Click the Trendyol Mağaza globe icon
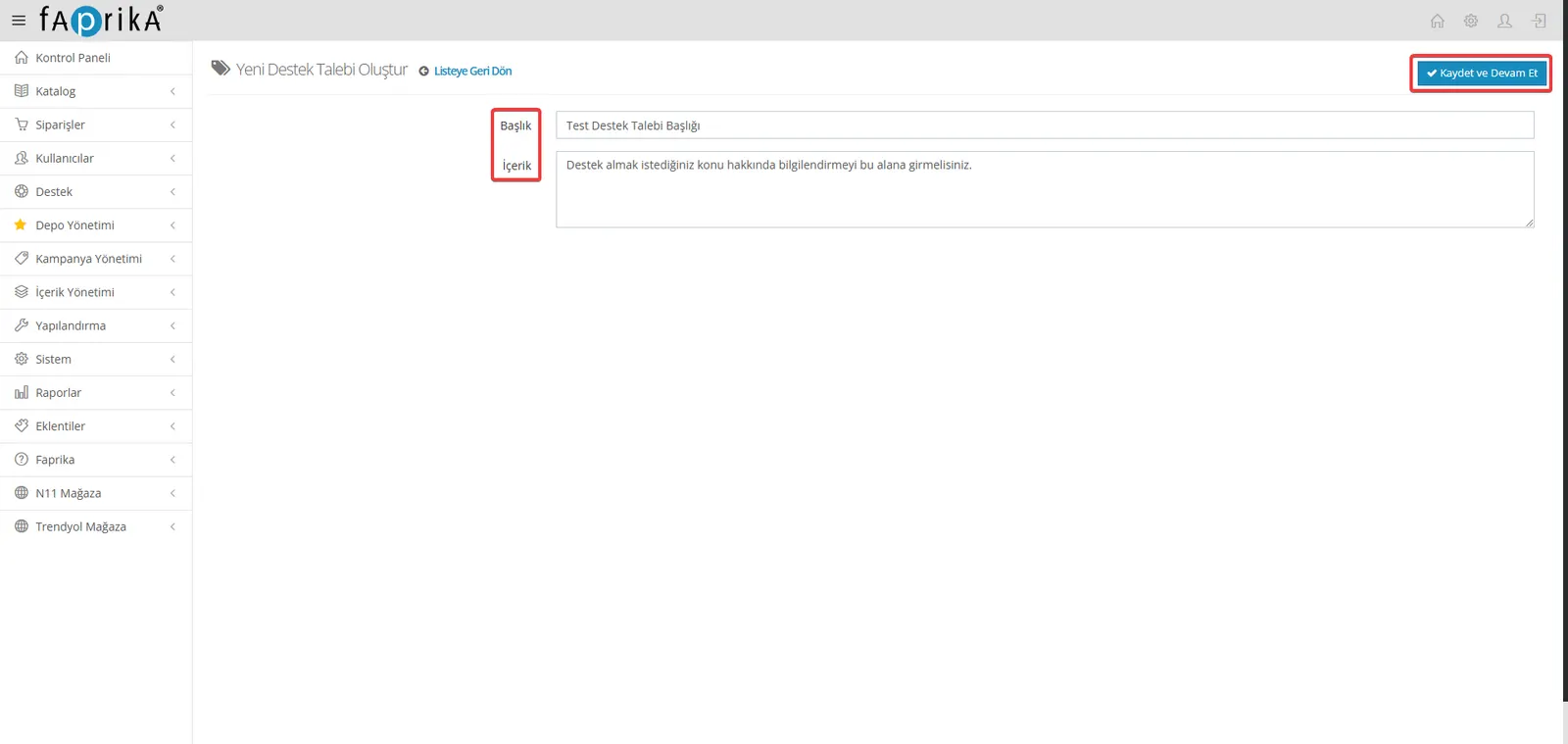Viewport: 1568px width, 744px height. [x=21, y=526]
